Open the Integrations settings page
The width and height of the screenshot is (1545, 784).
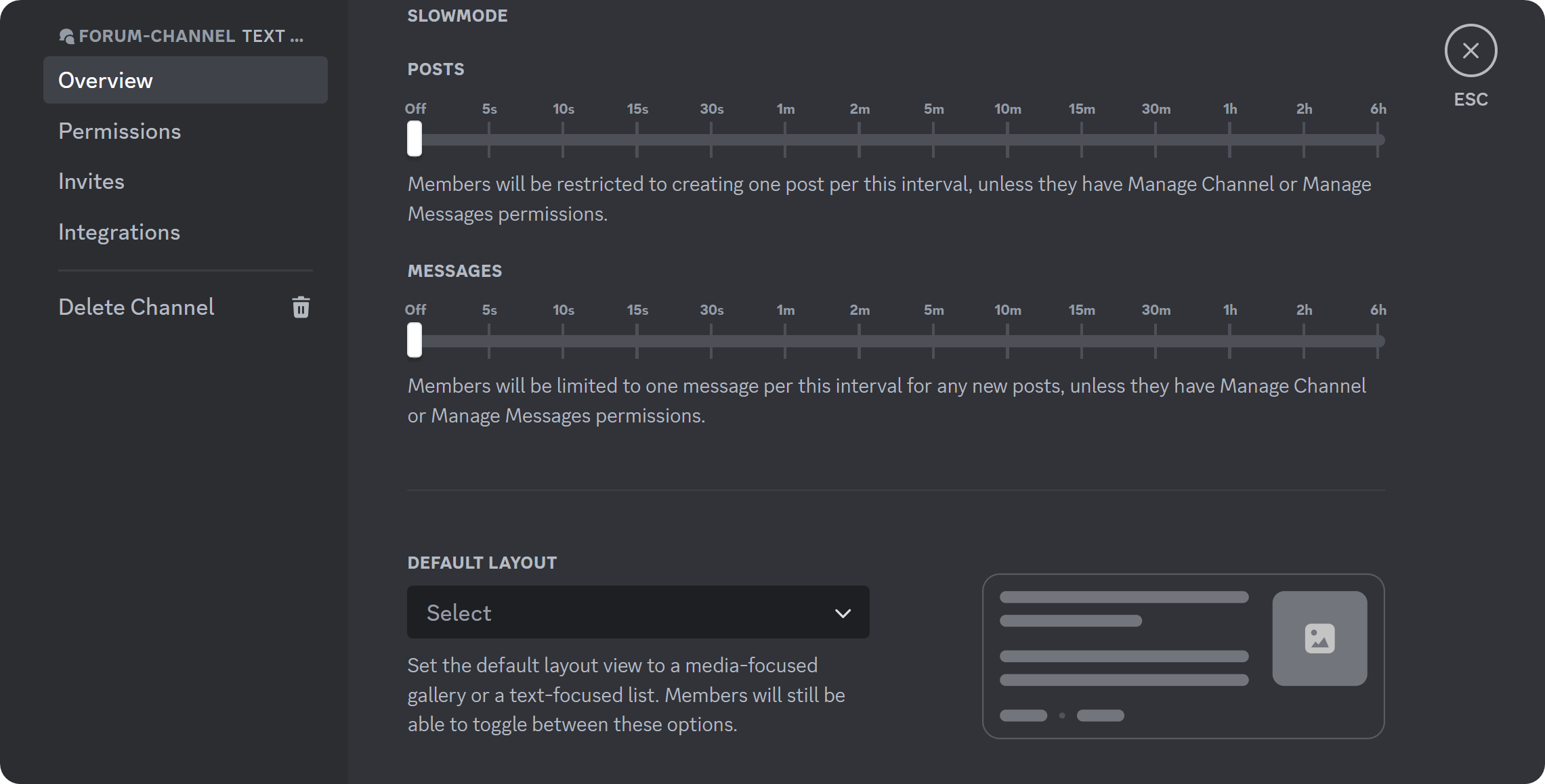(x=119, y=232)
